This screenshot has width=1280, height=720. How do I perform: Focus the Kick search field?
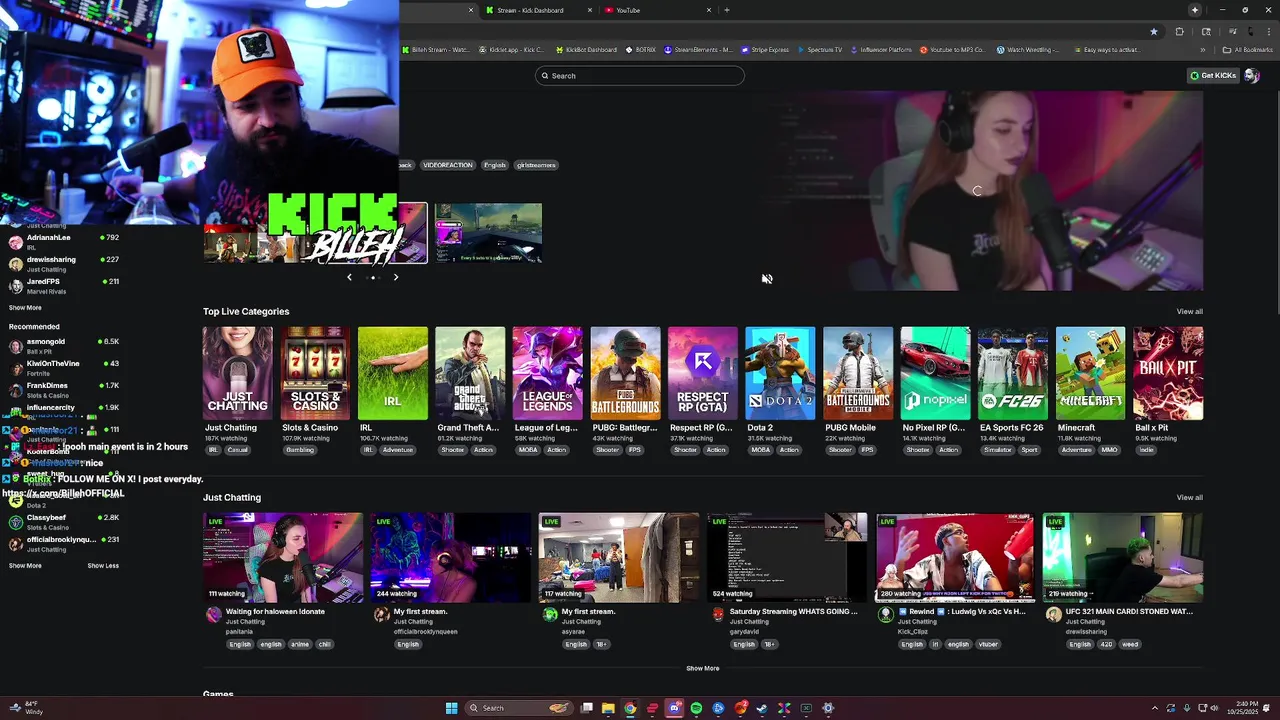(x=640, y=76)
